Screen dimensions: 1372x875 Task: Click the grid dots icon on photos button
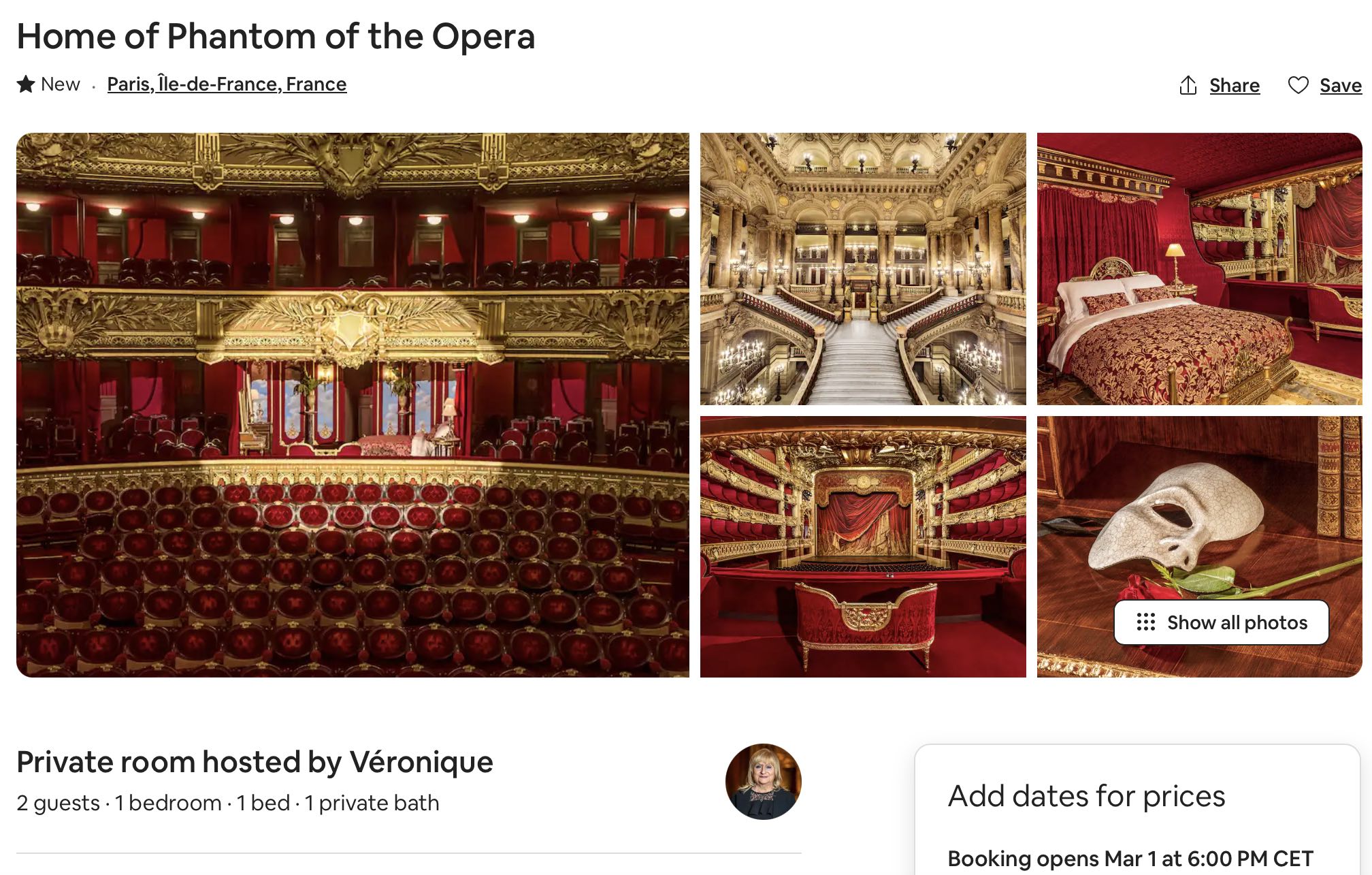click(x=1145, y=622)
